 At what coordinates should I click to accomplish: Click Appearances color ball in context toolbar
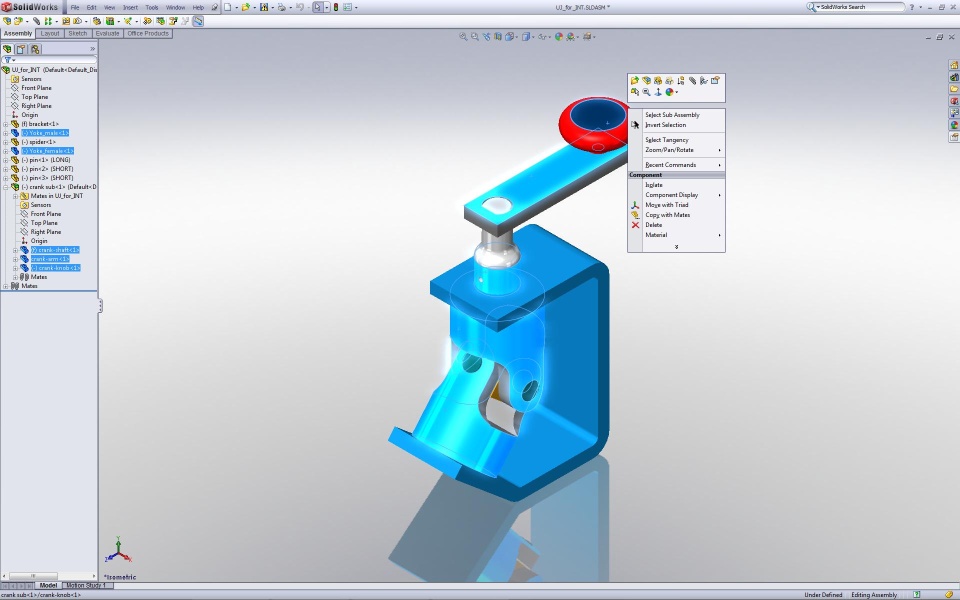point(670,92)
